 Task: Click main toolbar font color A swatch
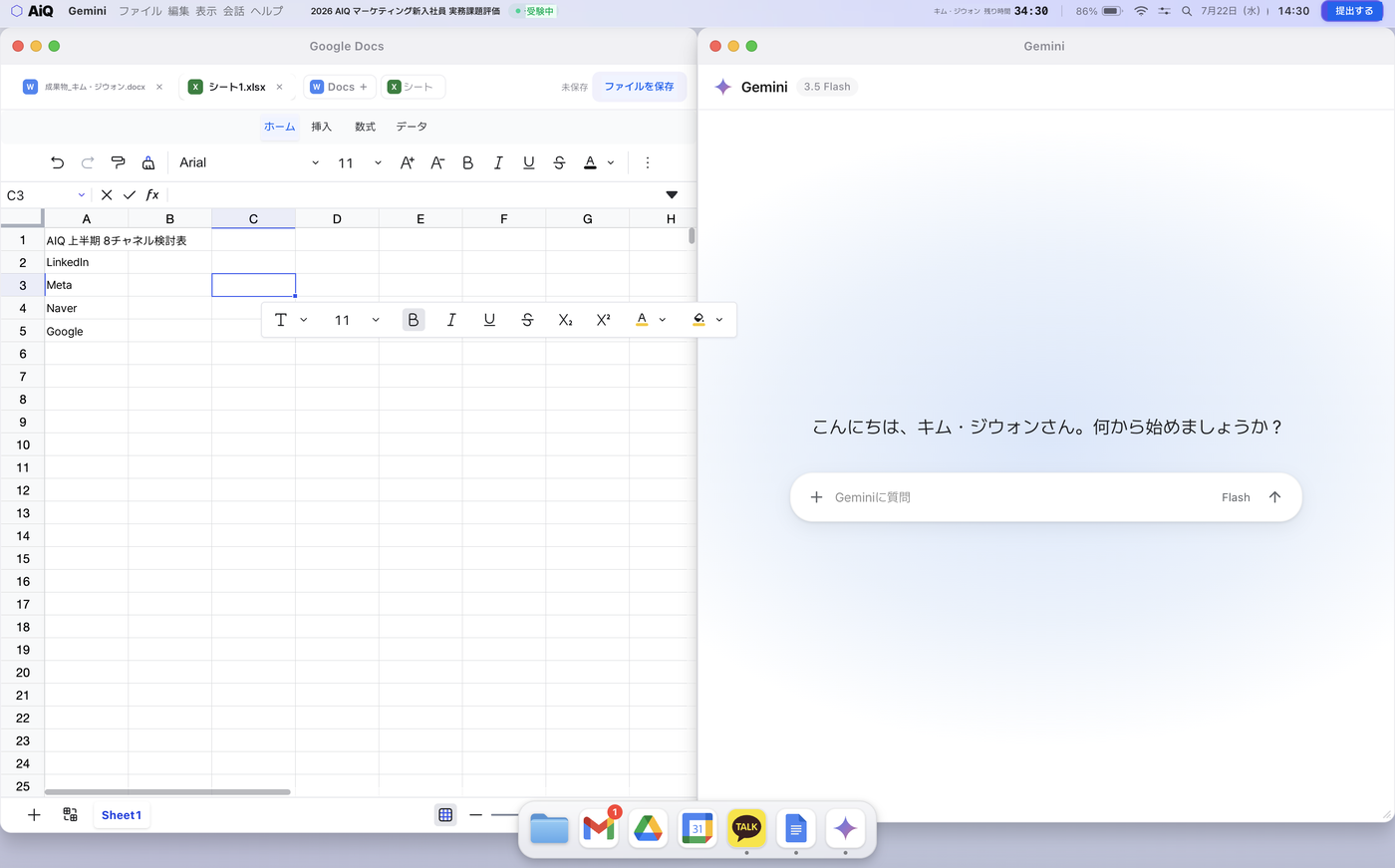tap(590, 162)
